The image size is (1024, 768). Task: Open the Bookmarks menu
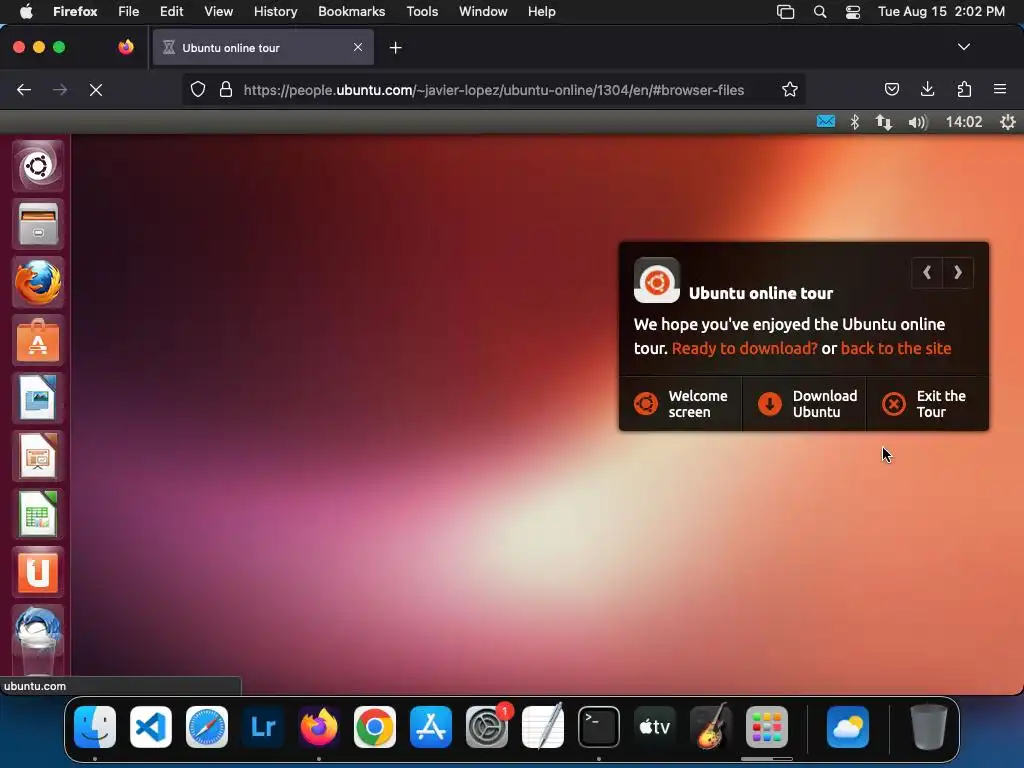351,12
